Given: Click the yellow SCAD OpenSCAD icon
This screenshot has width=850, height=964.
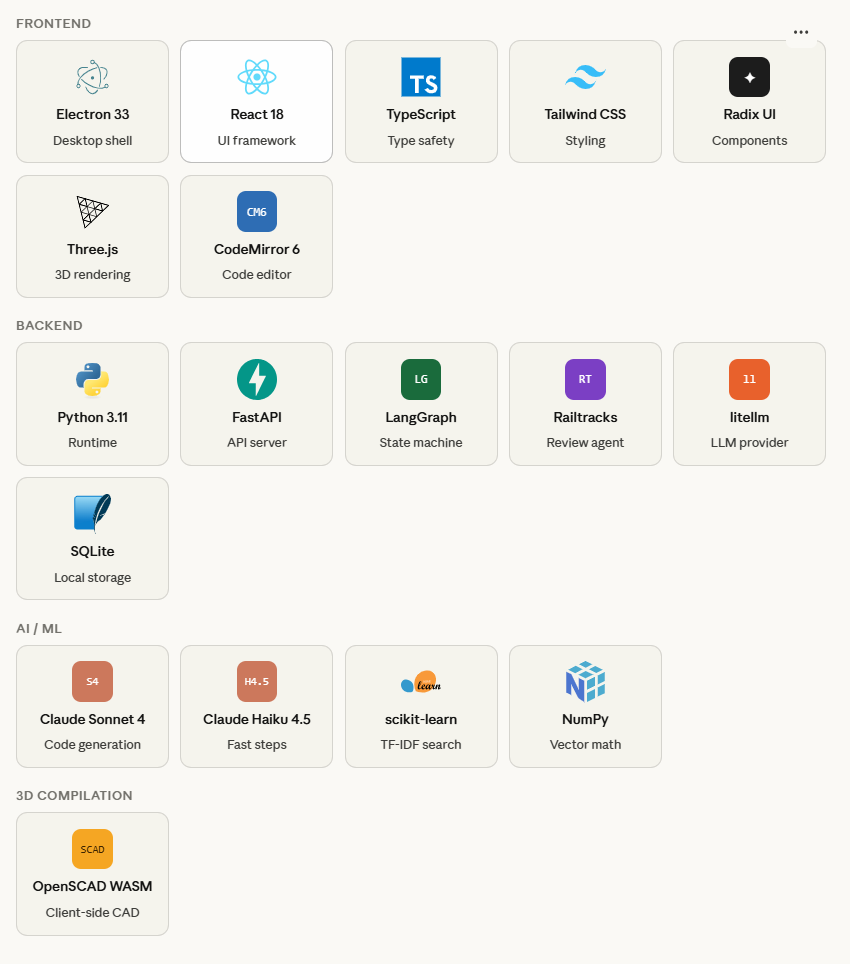Looking at the screenshot, I should tap(92, 849).
